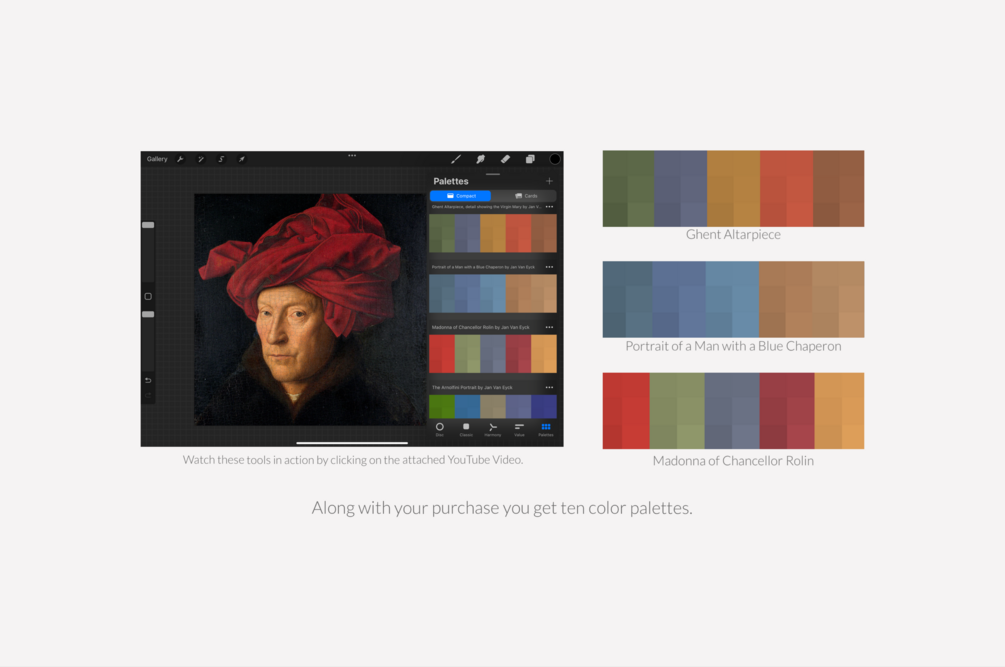Tap the square modify button in sidebar
1005x667 pixels.
tap(148, 297)
